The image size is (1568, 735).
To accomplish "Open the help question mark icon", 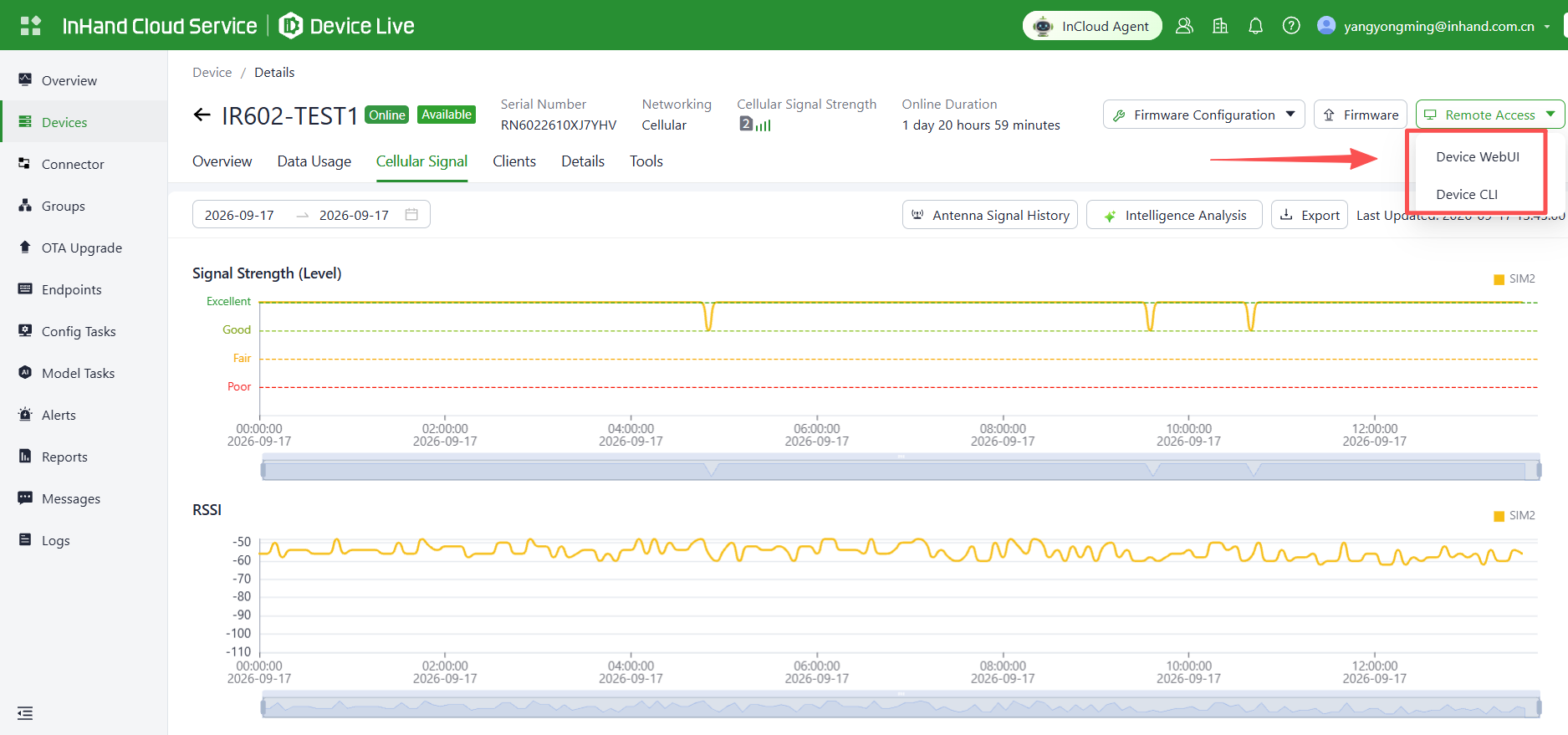I will 1291,26.
